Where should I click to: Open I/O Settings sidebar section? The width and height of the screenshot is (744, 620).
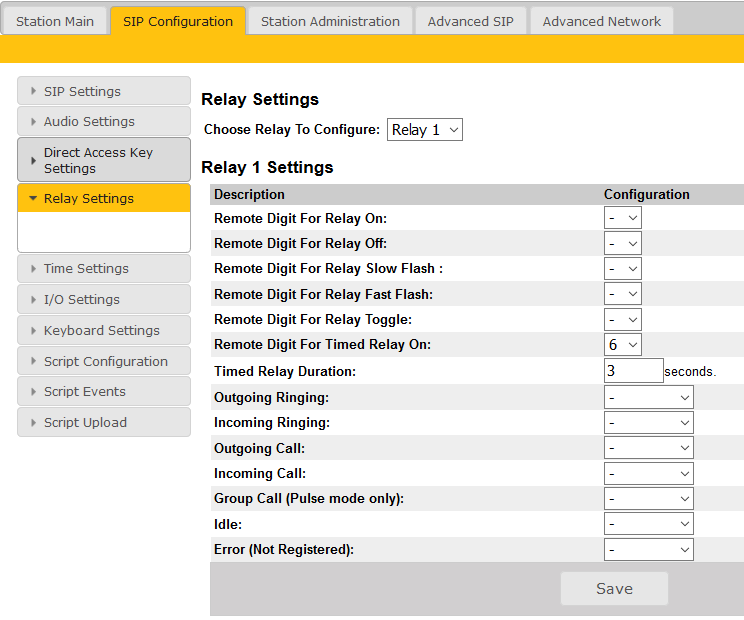pos(103,299)
